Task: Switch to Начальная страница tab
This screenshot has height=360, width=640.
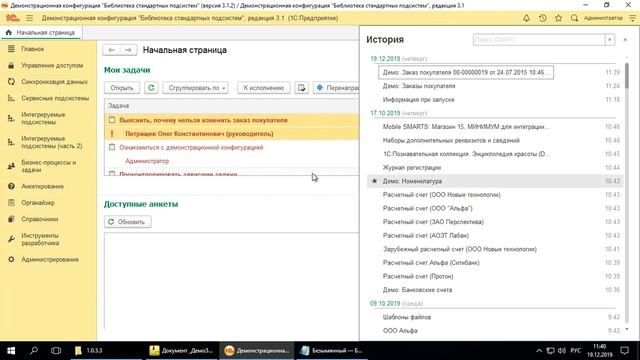Action: 41,32
